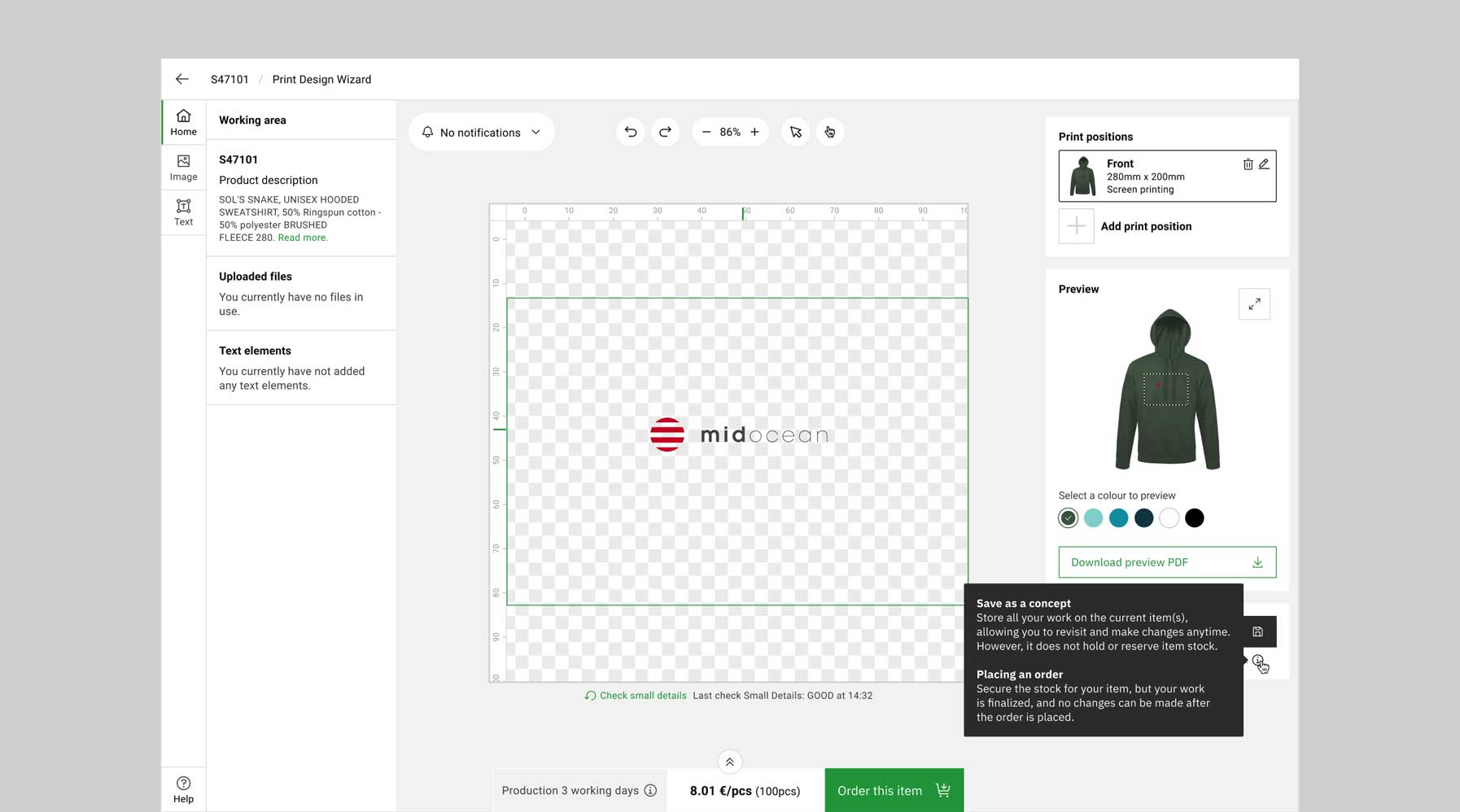Click the Uploaded files heading
The height and width of the screenshot is (812, 1460).
tap(256, 277)
